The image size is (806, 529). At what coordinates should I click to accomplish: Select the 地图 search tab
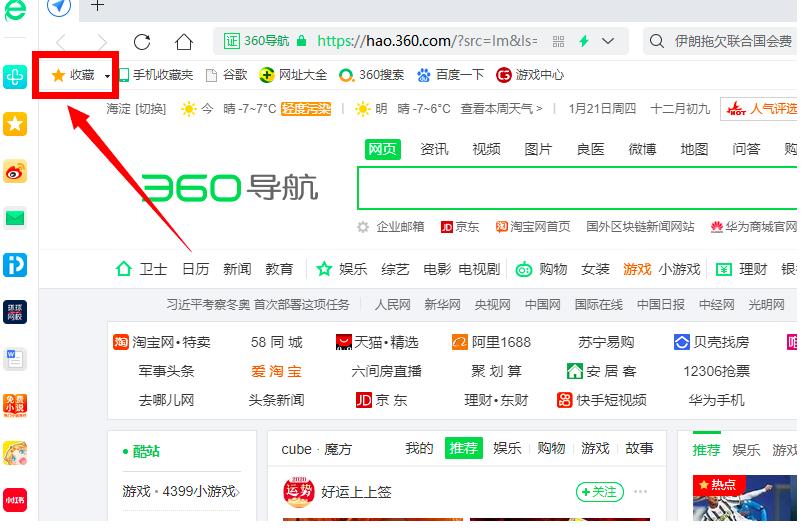coord(694,149)
